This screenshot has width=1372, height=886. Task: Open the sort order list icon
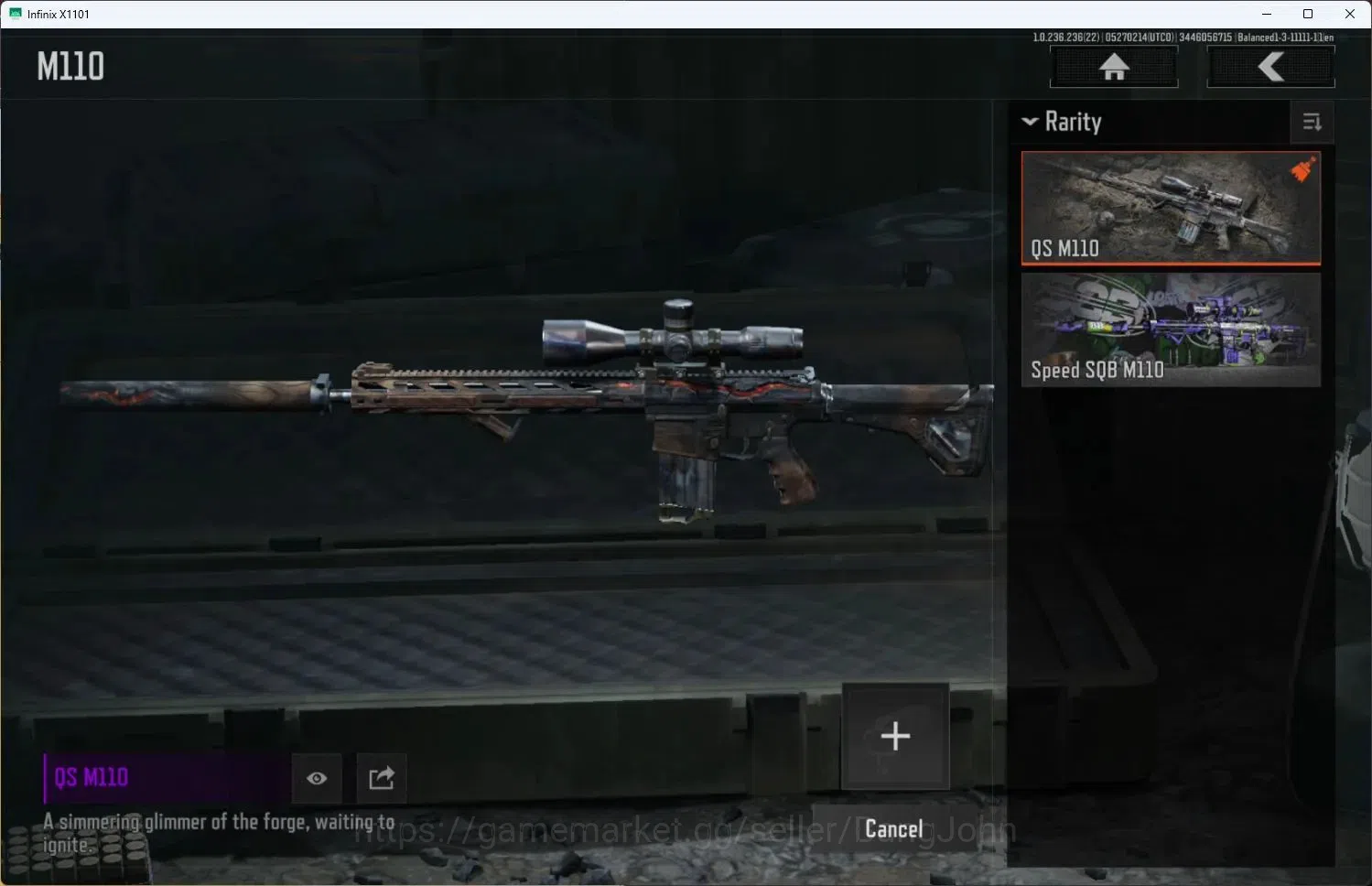point(1312,122)
